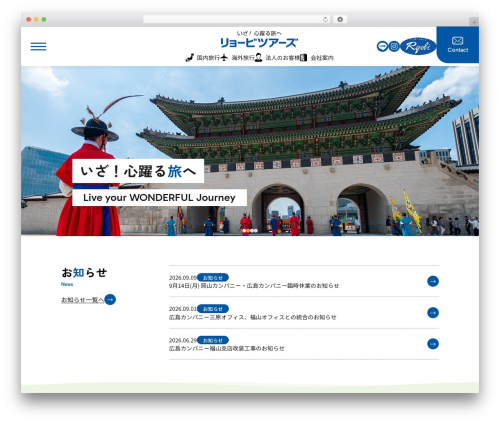Click the train seat icon beside 国内旅行
This screenshot has width=500, height=423.
(190, 58)
